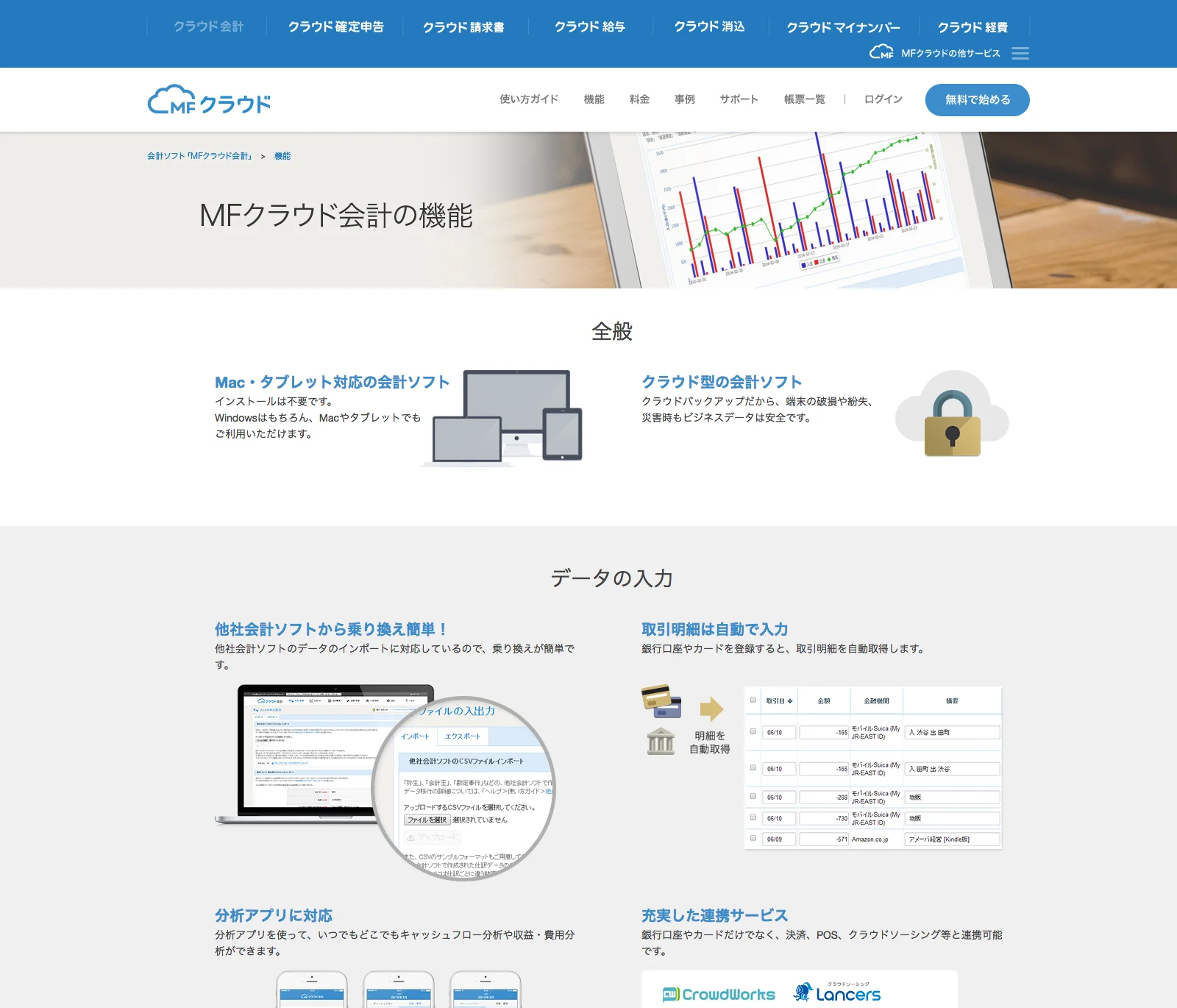Click the yellow arrow 明細を自動取得 icon

(x=711, y=709)
